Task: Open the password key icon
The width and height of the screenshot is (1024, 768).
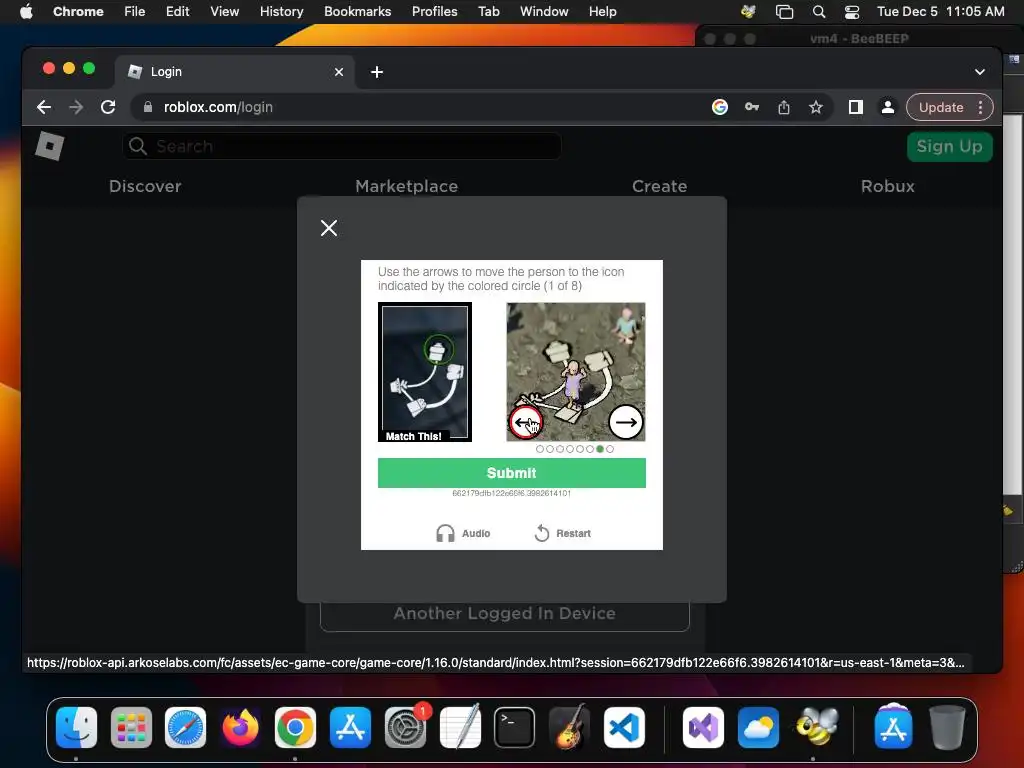Action: [x=752, y=107]
